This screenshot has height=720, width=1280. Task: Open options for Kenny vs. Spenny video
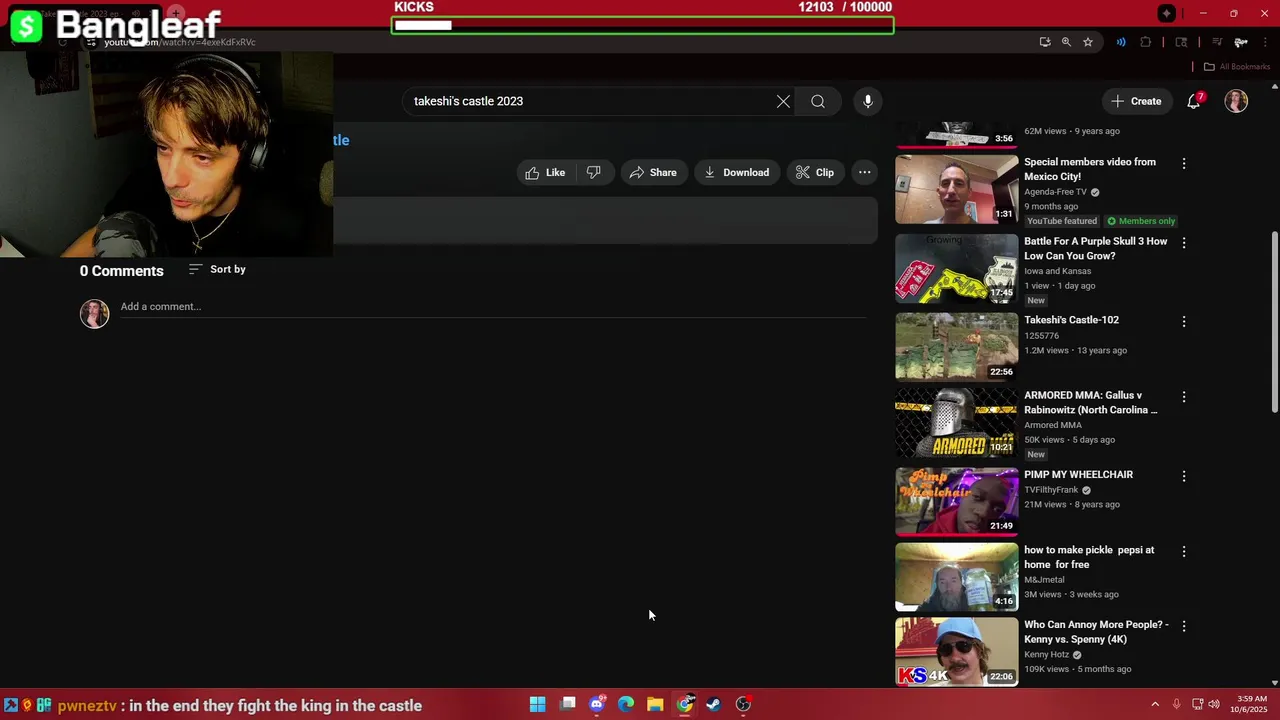1184,626
